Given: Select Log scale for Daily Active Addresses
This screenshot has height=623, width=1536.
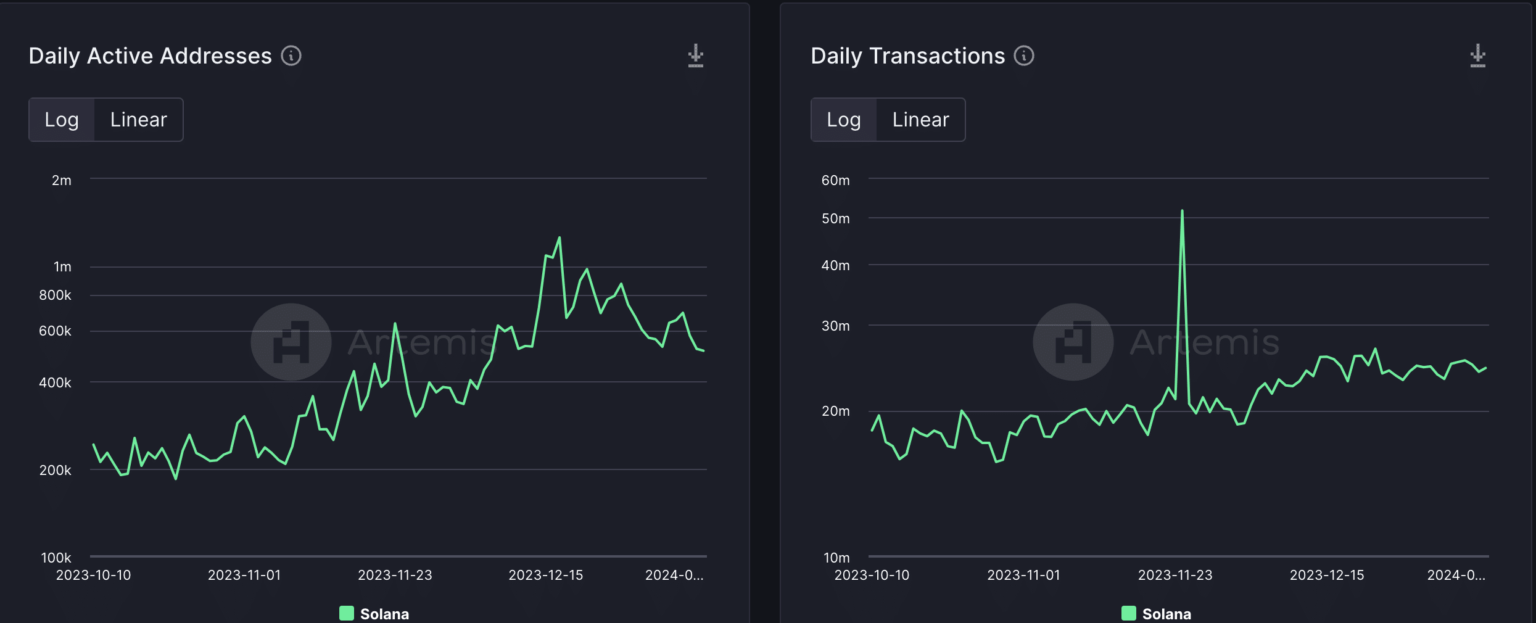Looking at the screenshot, I should (62, 120).
